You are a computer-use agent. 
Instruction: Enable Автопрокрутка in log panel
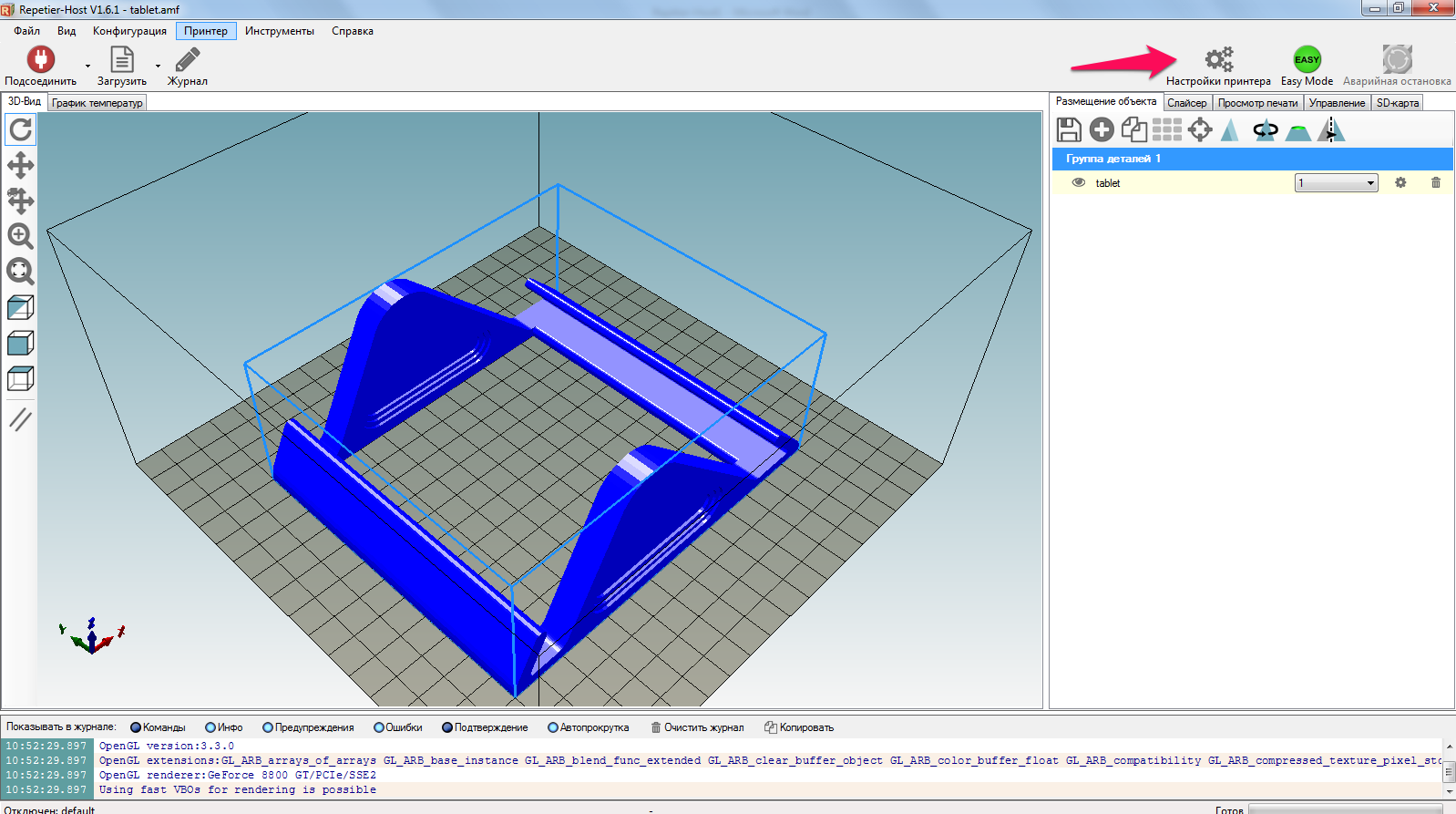pyautogui.click(x=553, y=727)
